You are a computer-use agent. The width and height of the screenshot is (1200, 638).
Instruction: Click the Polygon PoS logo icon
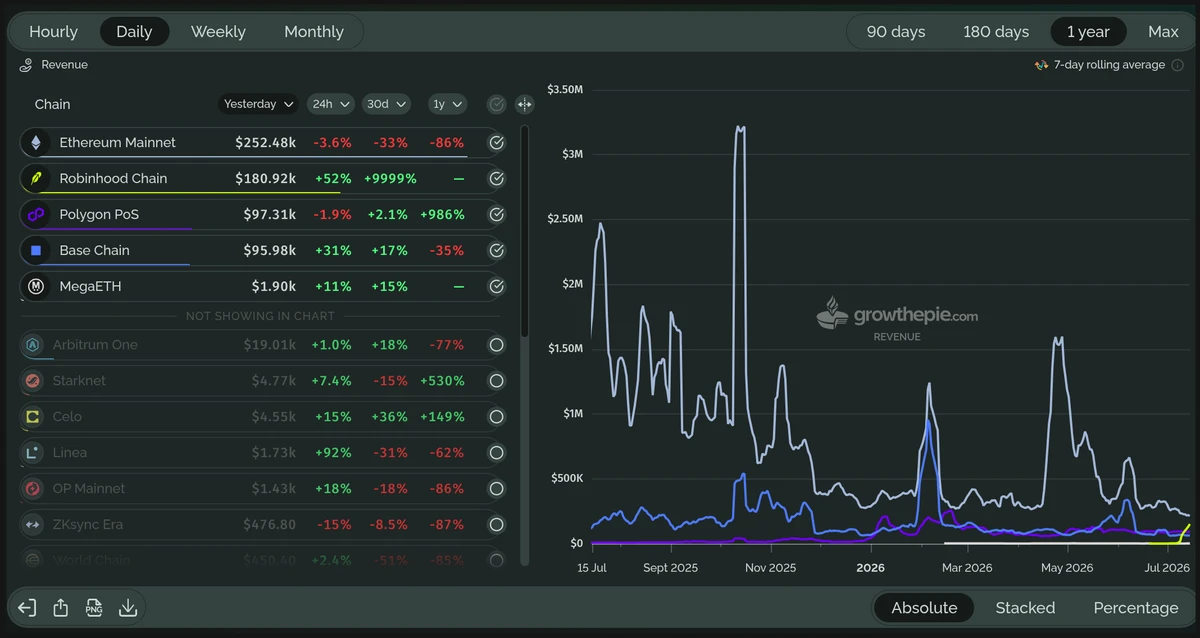tap(36, 215)
